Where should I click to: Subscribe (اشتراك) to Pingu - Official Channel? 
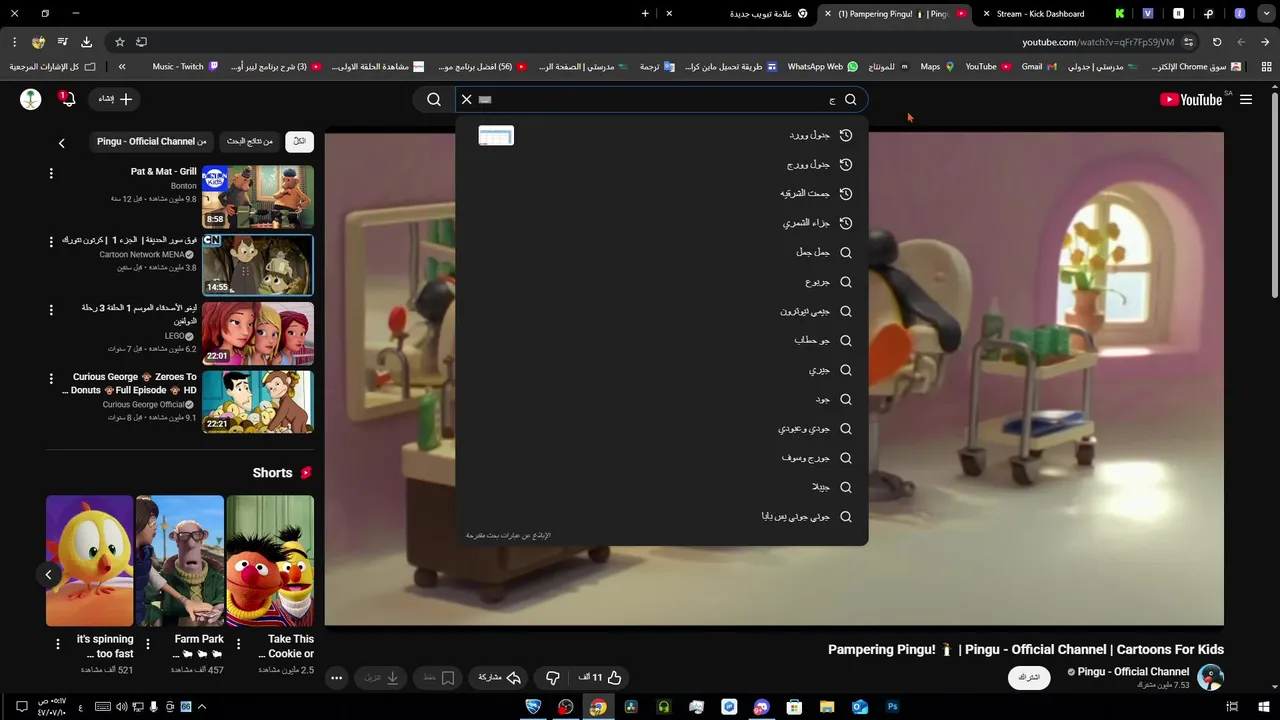(1029, 677)
